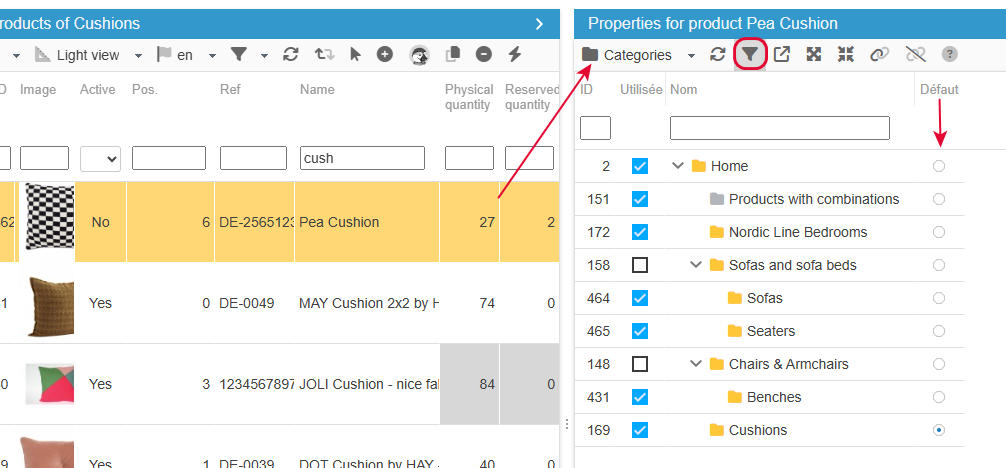Select the Pea Cushion name cell
Image resolution: width=1006 pixels, height=468 pixels.
[x=366, y=222]
